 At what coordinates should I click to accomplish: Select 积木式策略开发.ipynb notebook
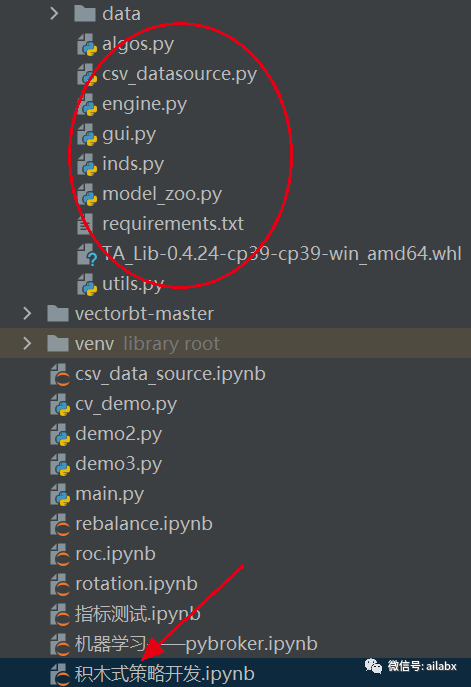(x=165, y=674)
